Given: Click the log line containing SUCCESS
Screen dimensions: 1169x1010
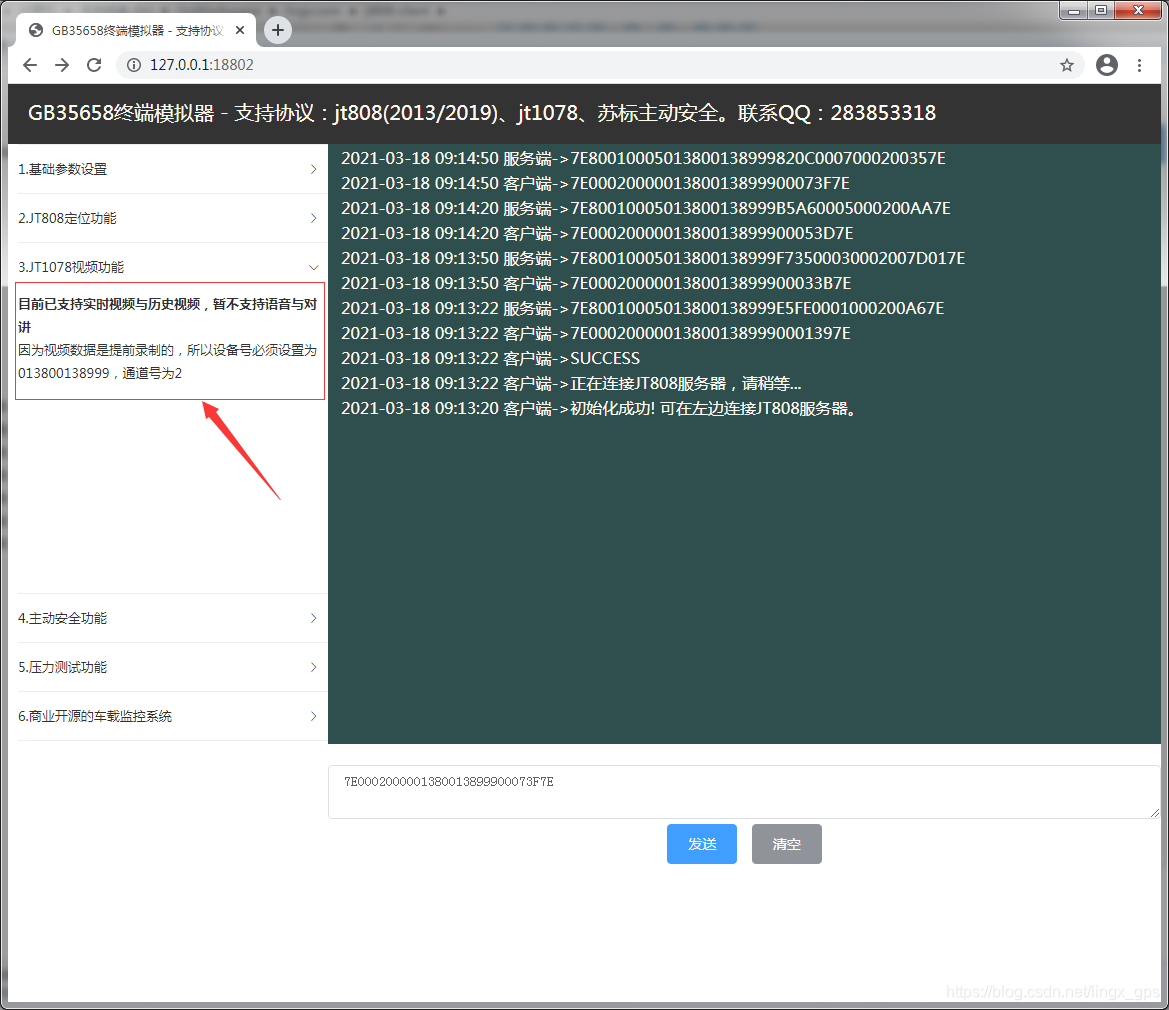Looking at the screenshot, I should pyautogui.click(x=491, y=359).
